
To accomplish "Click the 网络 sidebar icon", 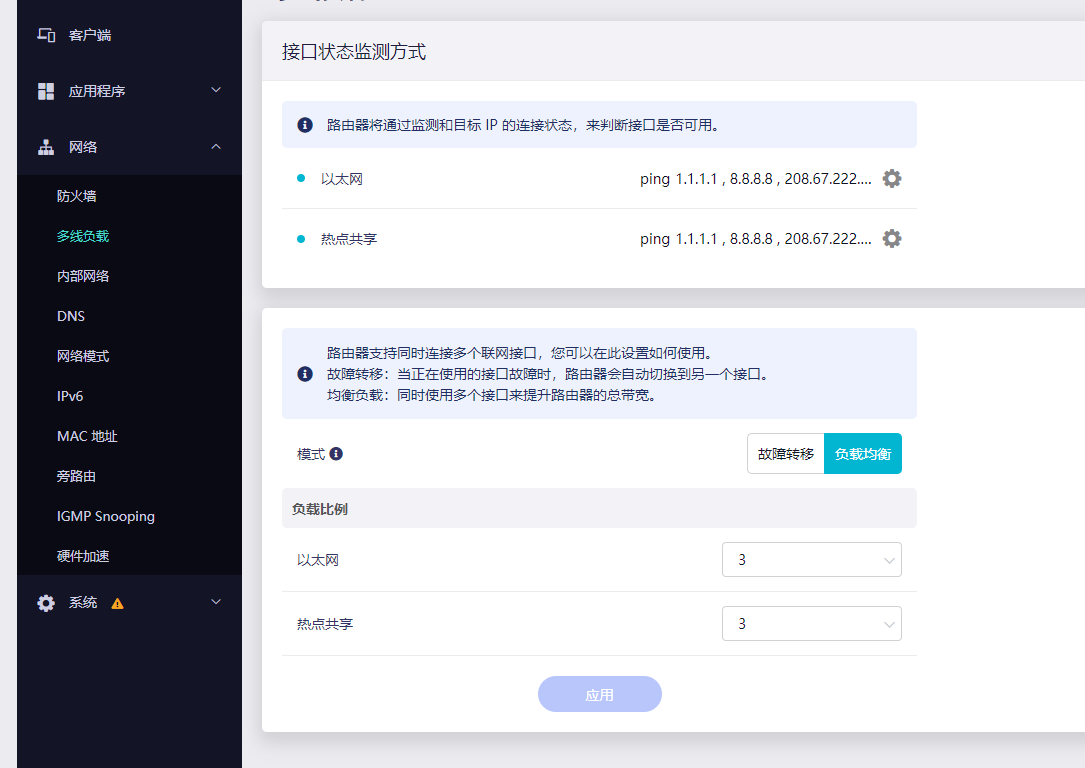I will pos(45,146).
